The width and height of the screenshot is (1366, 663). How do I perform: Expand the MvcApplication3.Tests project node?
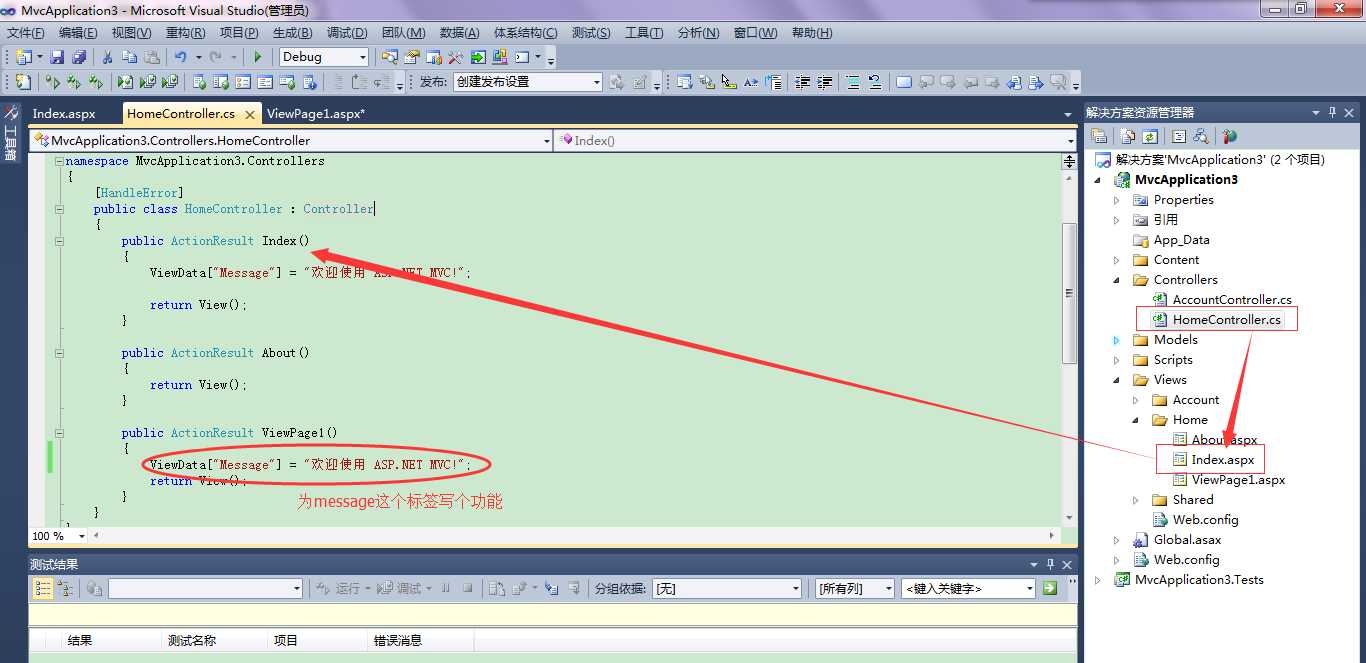tap(1098, 580)
